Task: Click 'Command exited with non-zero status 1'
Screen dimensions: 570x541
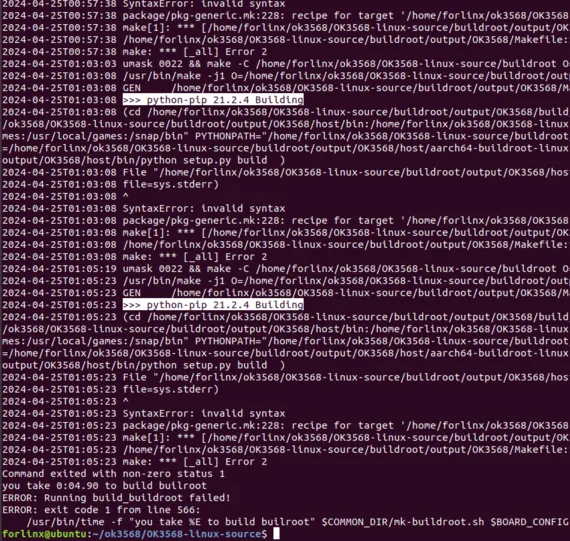Action: coord(113,474)
